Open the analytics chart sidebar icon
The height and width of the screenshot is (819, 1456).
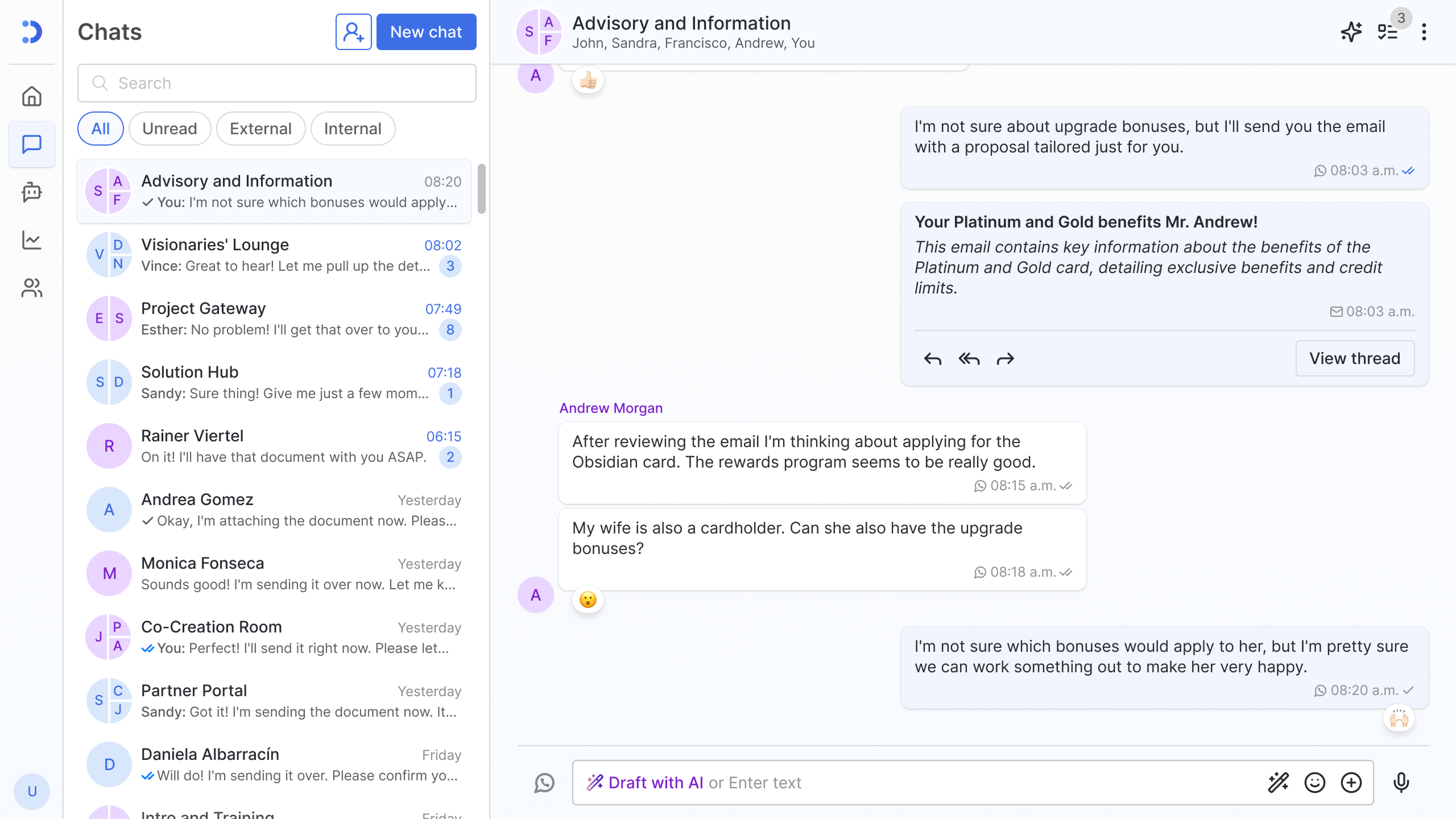click(32, 239)
